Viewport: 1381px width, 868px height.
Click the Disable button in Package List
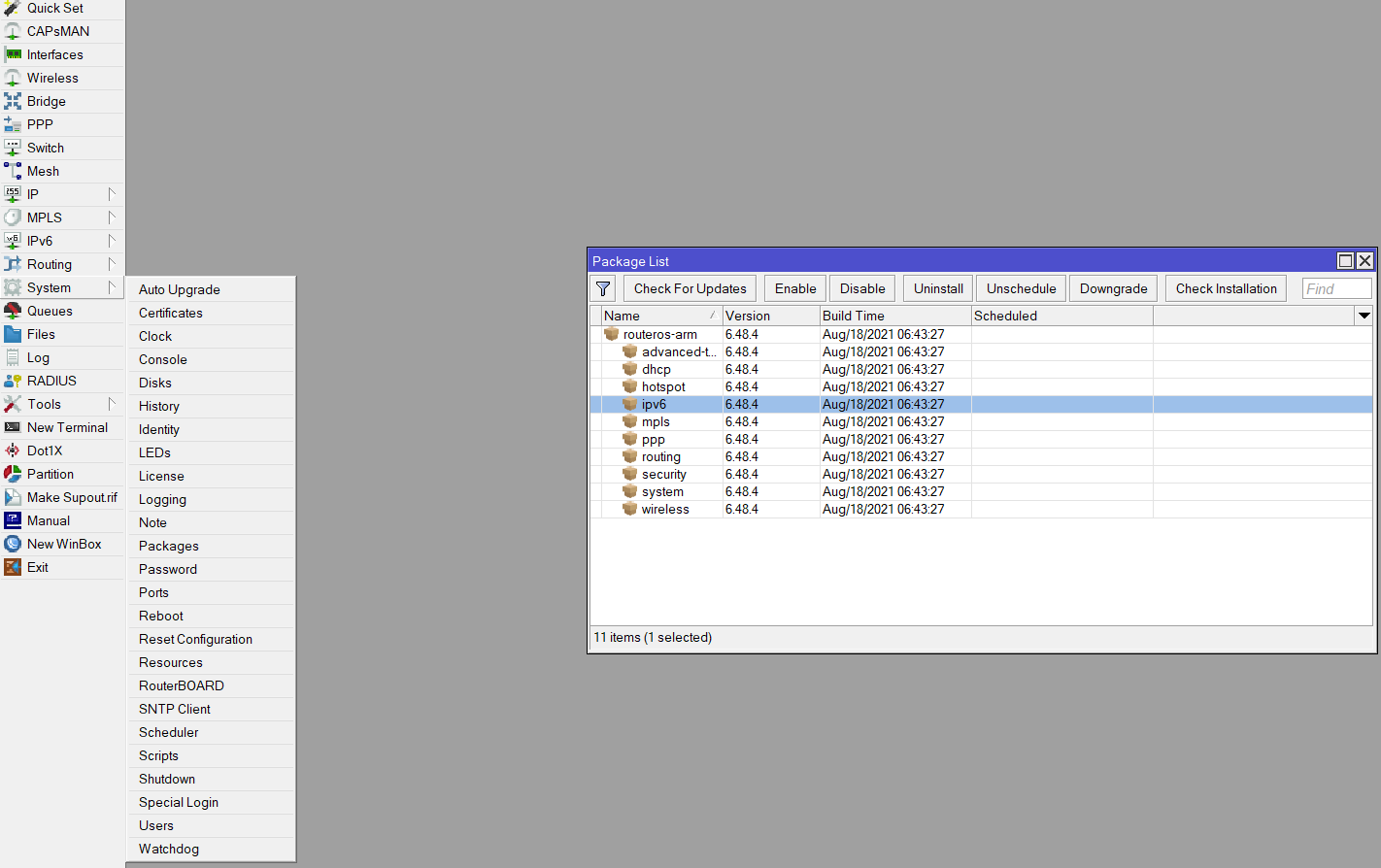[862, 288]
